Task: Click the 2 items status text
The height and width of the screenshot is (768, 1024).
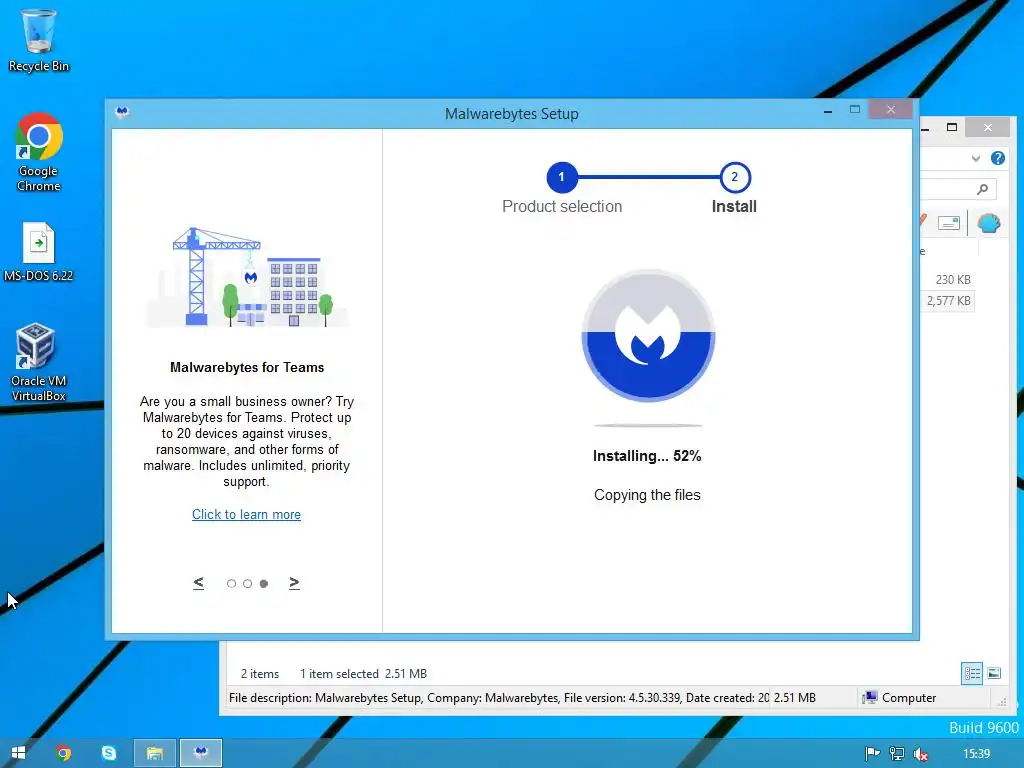Action: pyautogui.click(x=260, y=674)
